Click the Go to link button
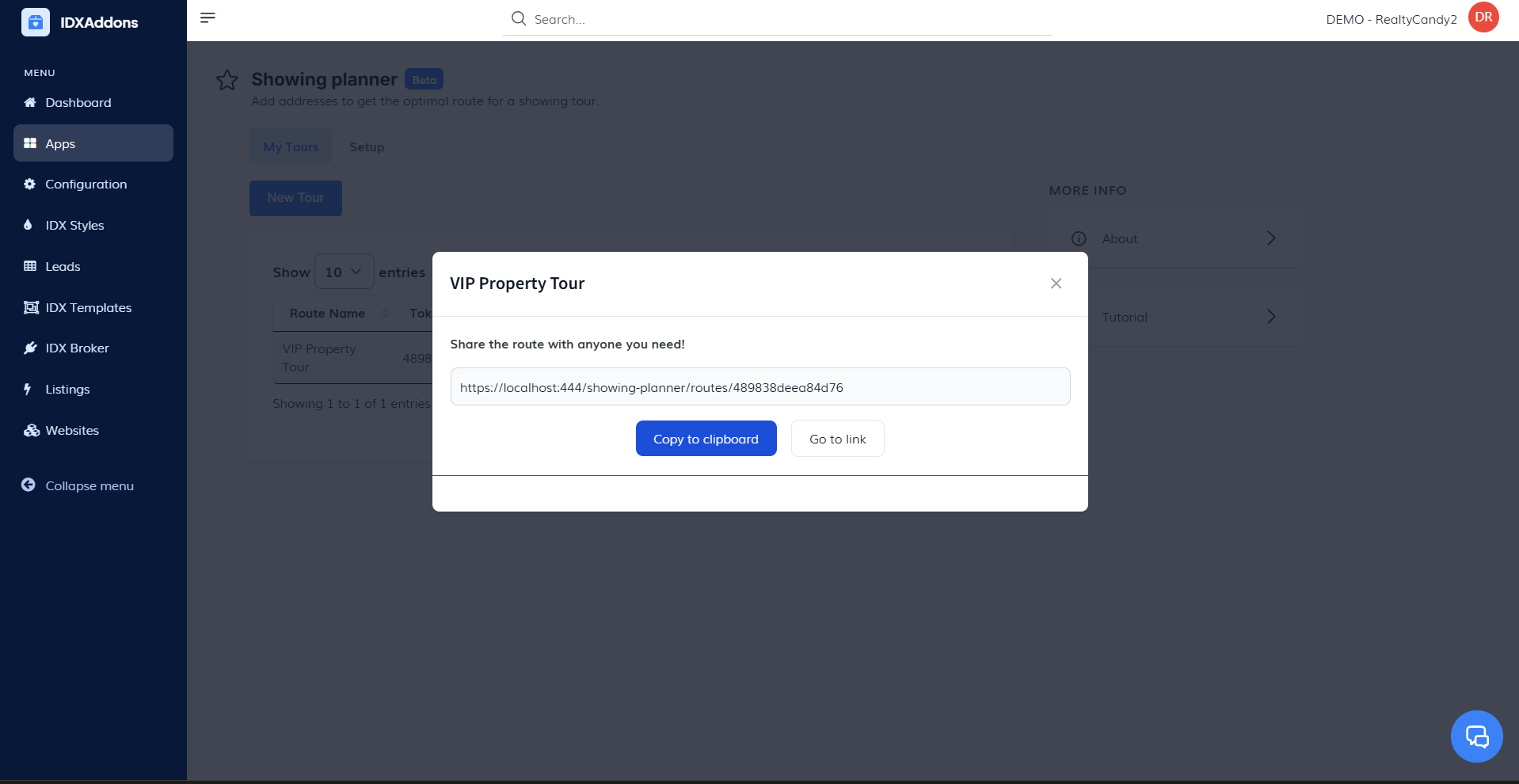1519x784 pixels. [x=837, y=439]
